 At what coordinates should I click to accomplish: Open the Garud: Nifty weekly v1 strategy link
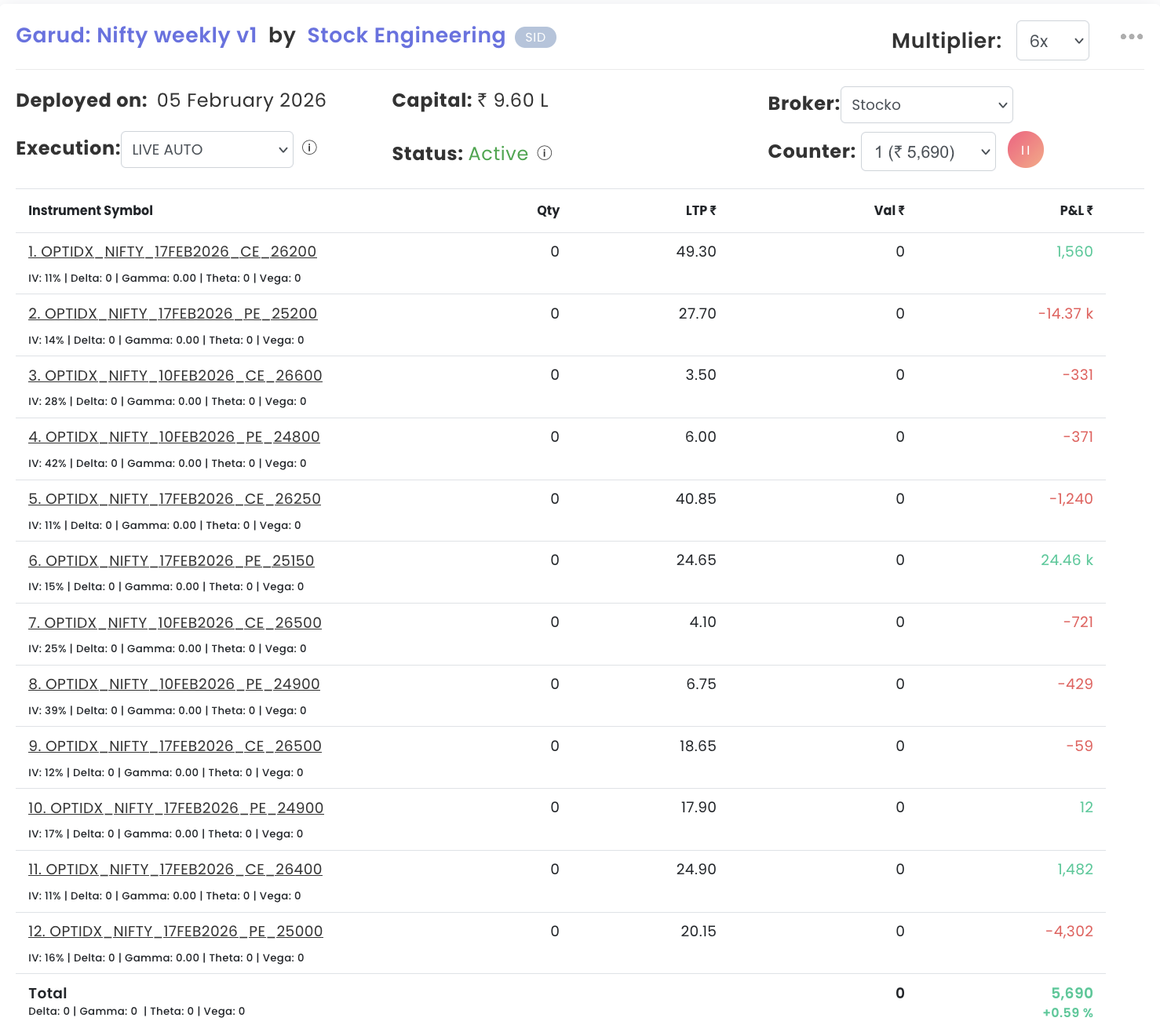pyautogui.click(x=137, y=35)
